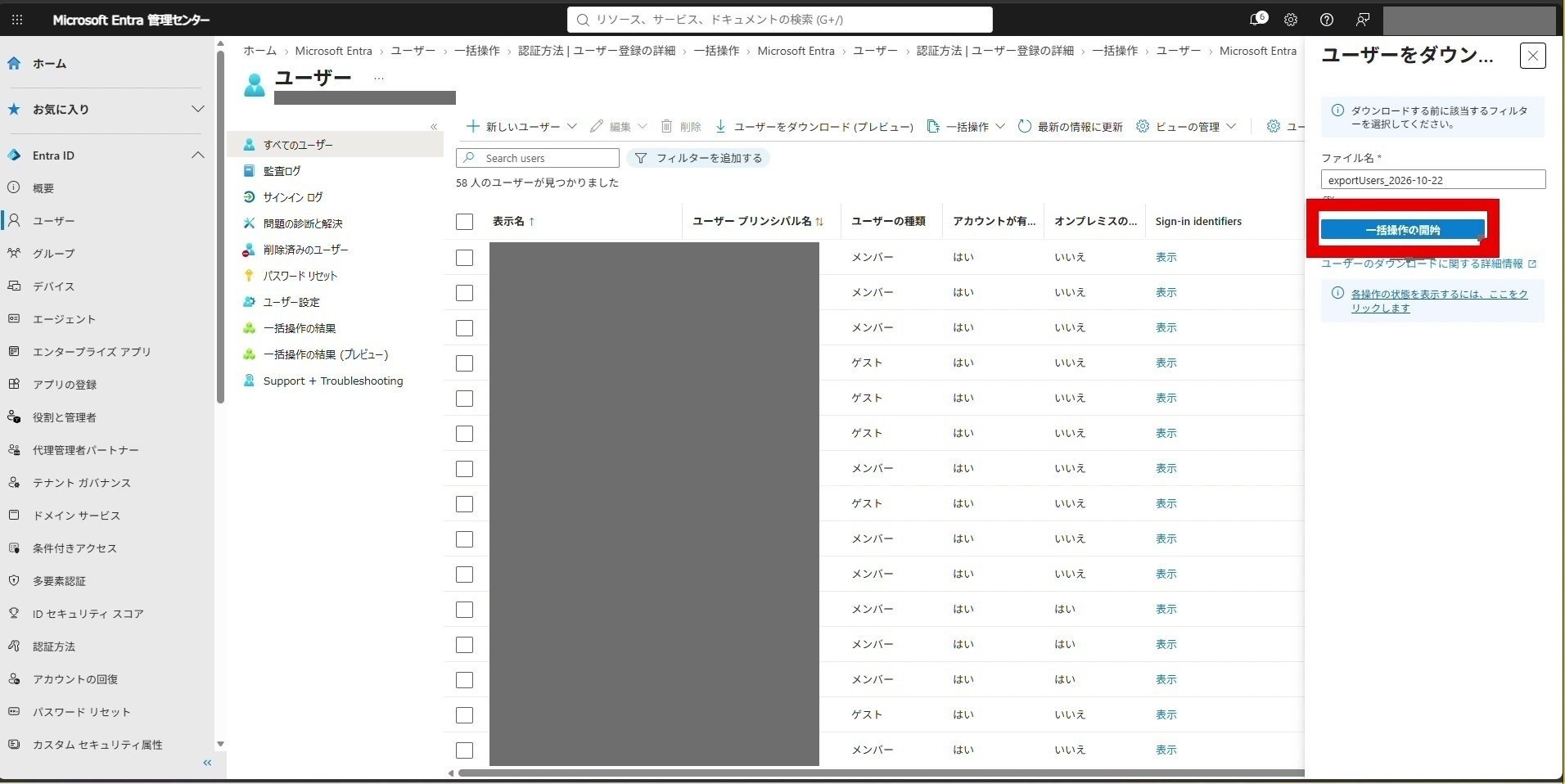Open エンタープライズ アプリ in sidebar

(x=92, y=352)
